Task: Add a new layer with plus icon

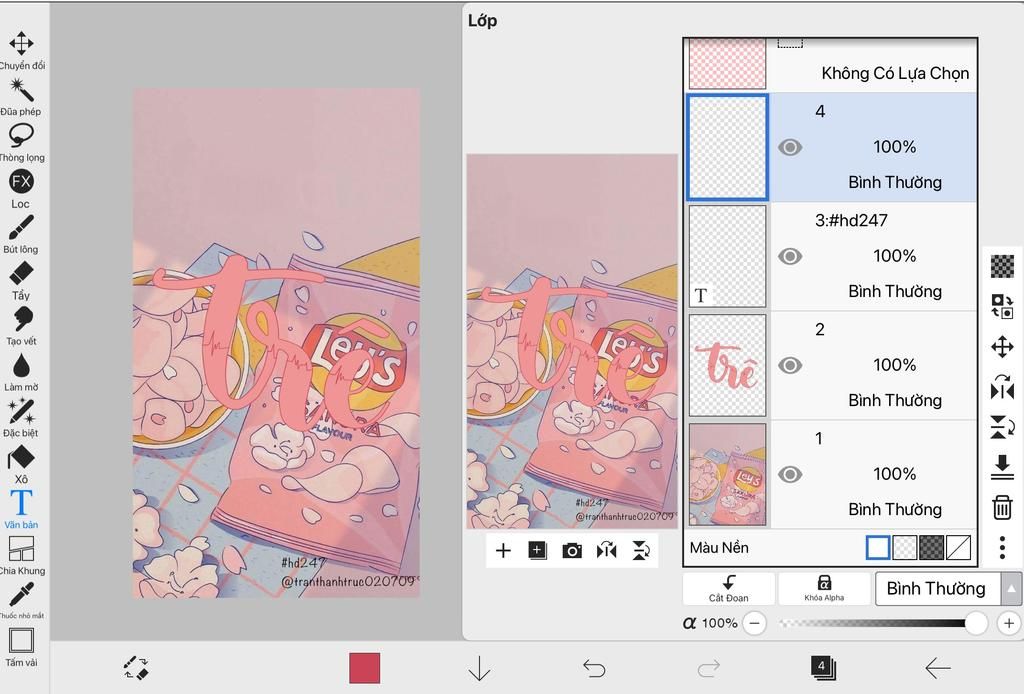Action: click(x=503, y=550)
